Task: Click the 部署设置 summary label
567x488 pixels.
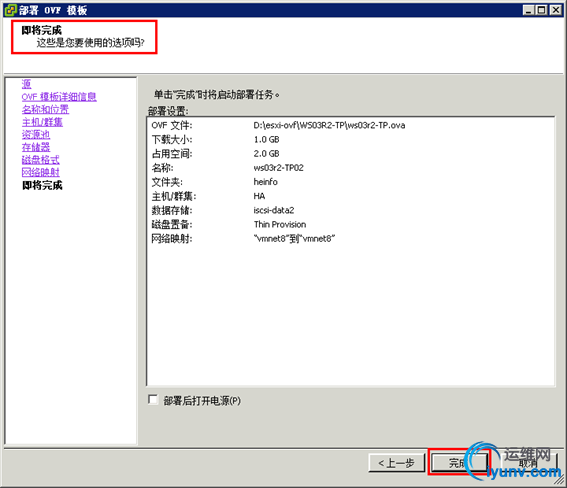Action: point(168,111)
